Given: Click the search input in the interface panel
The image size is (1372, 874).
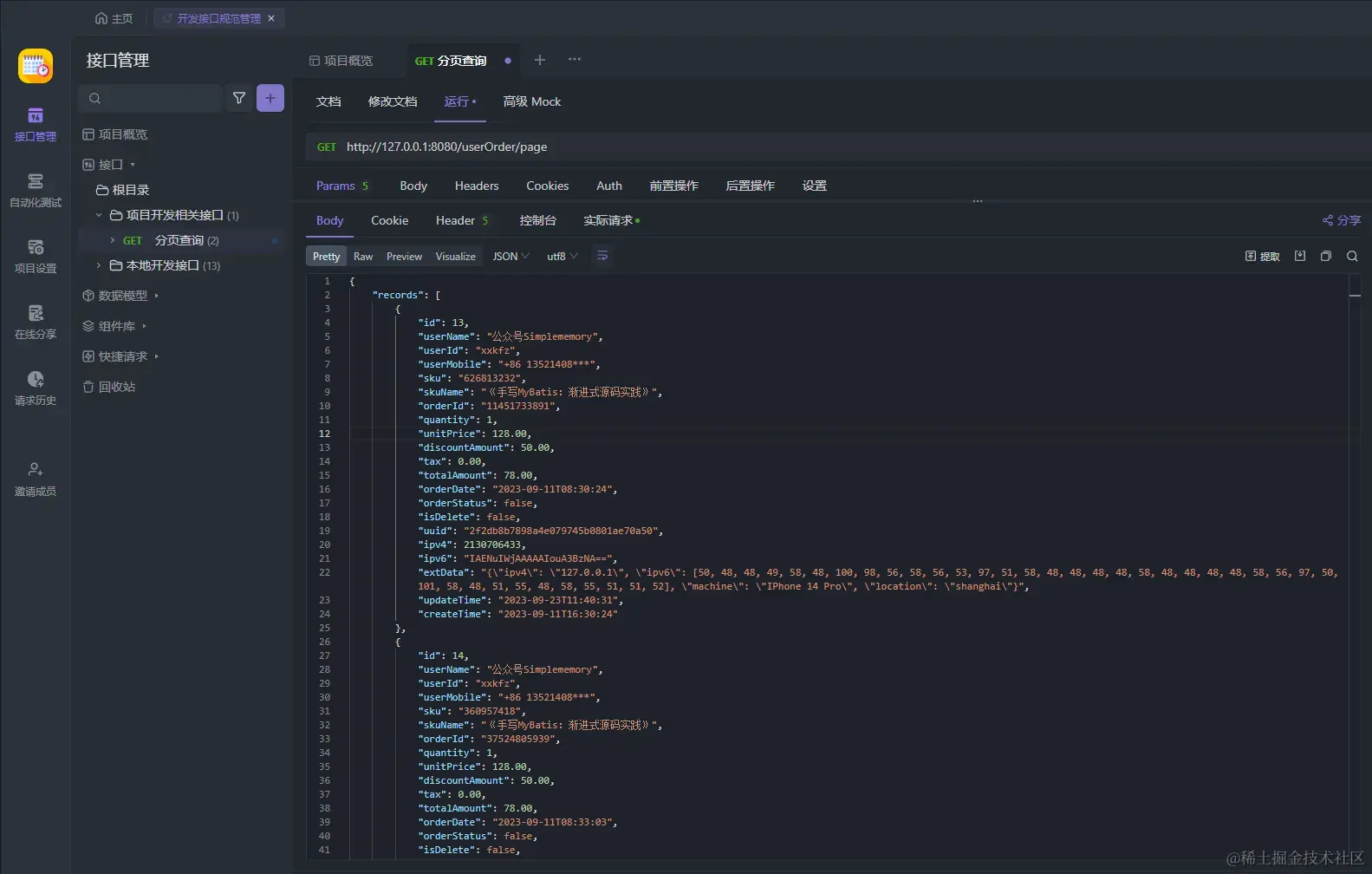Looking at the screenshot, I should pyautogui.click(x=150, y=98).
